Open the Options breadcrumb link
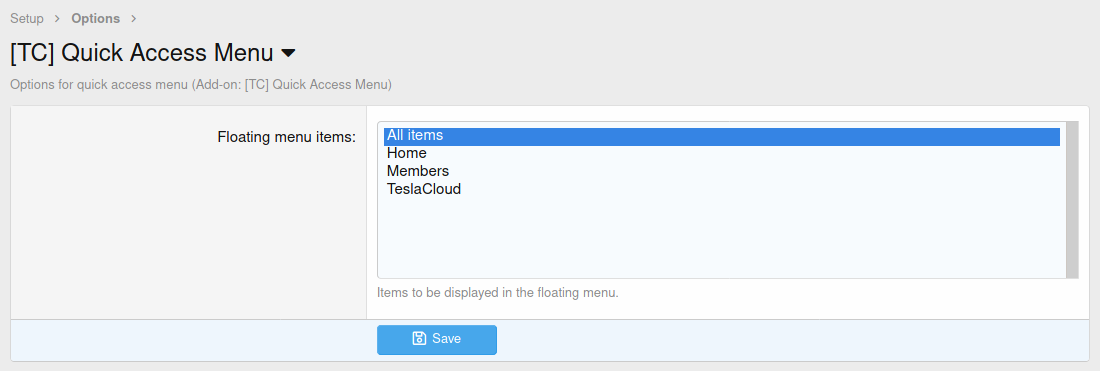 pyautogui.click(x=95, y=19)
